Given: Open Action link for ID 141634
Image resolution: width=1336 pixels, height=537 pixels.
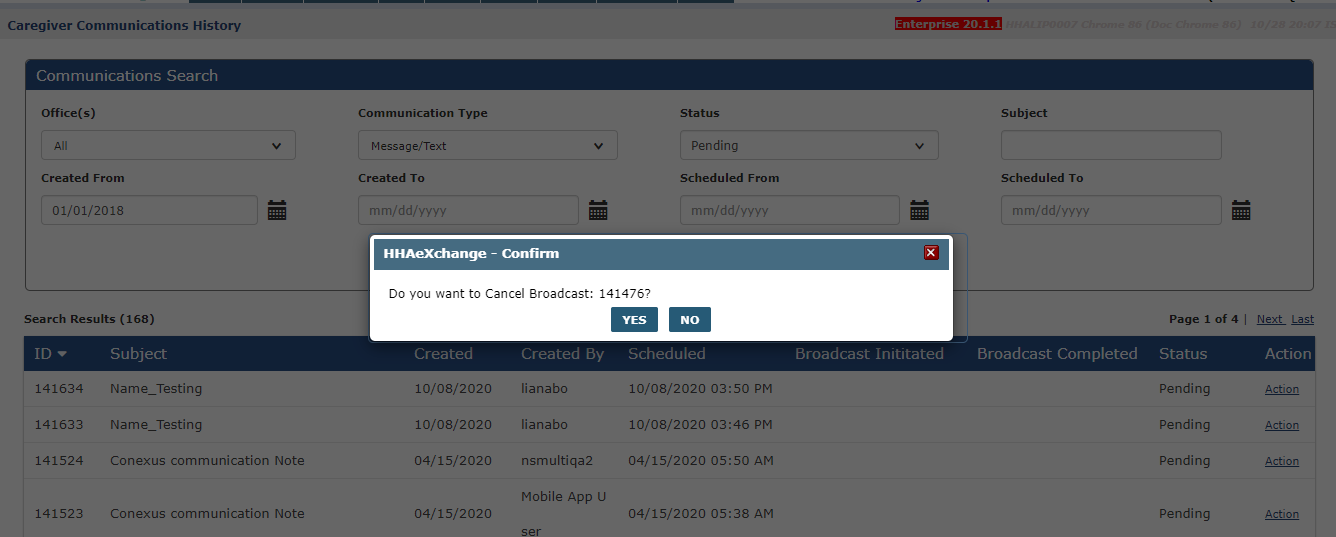Looking at the screenshot, I should 1281,389.
